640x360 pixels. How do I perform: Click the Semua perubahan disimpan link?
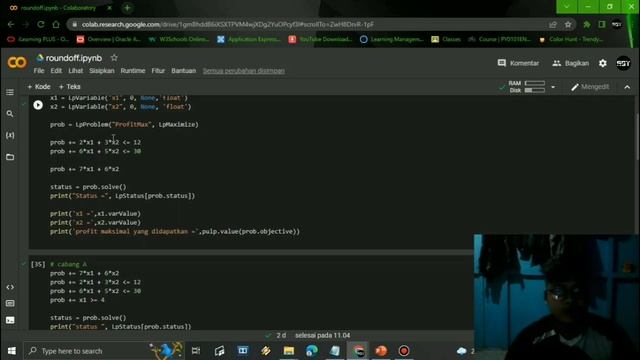(244, 71)
